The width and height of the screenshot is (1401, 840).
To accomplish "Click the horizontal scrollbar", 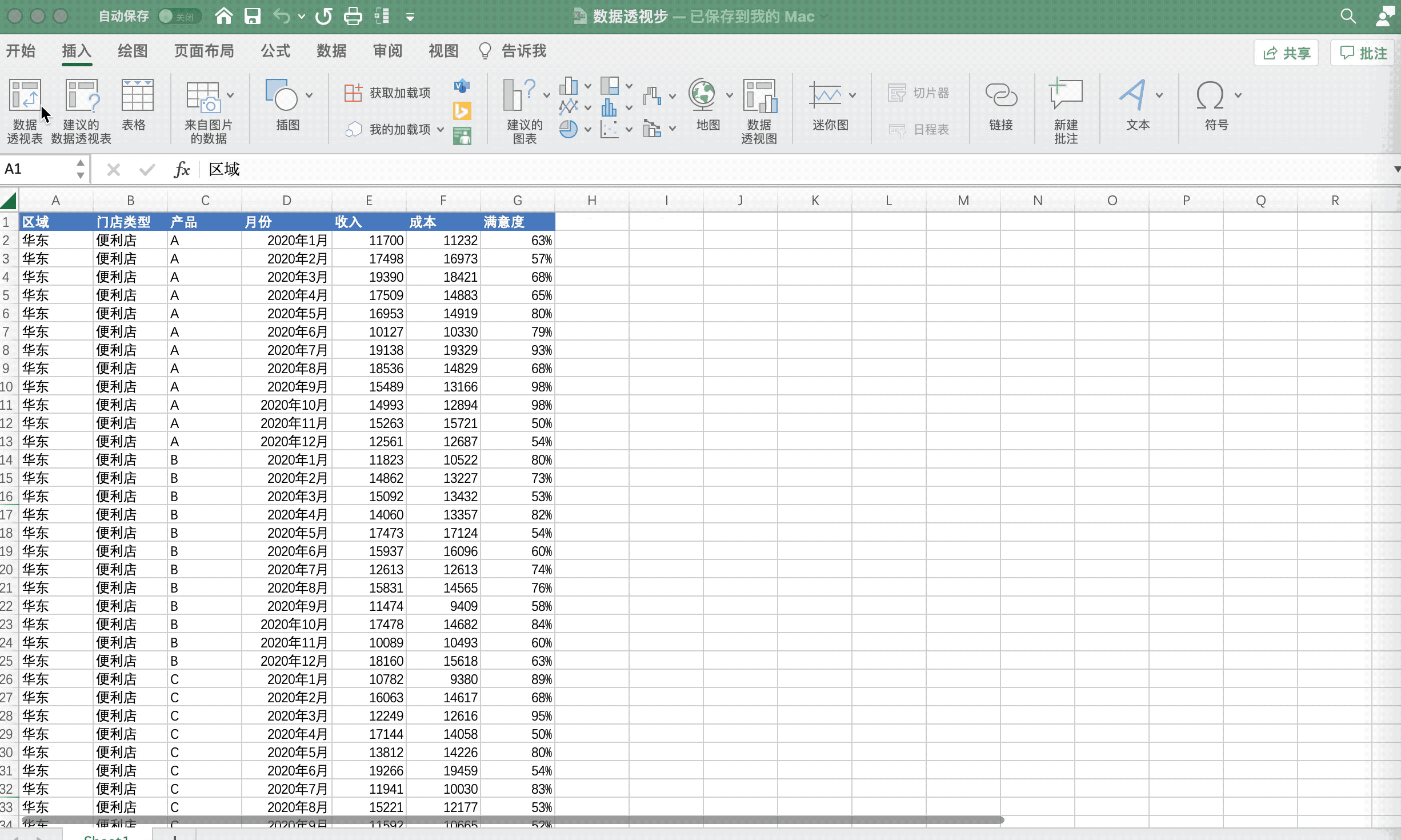I will [x=513, y=820].
